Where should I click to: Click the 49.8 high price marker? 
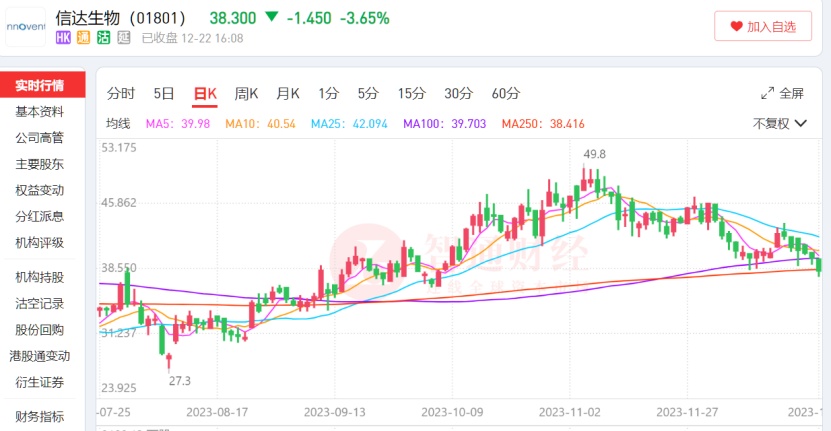click(595, 154)
